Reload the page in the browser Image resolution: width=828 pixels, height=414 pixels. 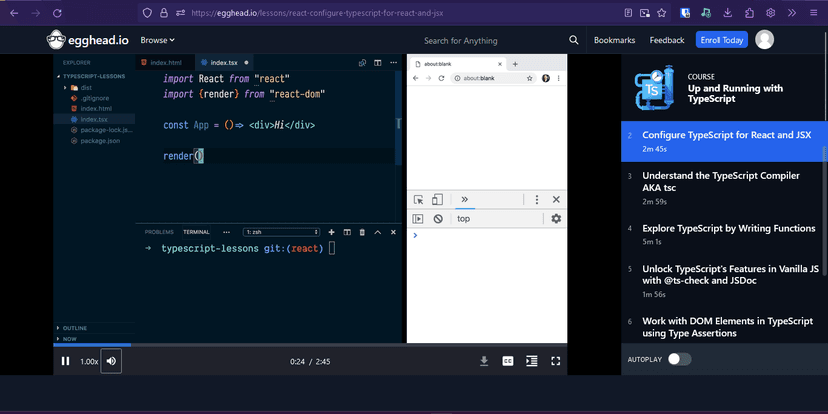pos(57,13)
